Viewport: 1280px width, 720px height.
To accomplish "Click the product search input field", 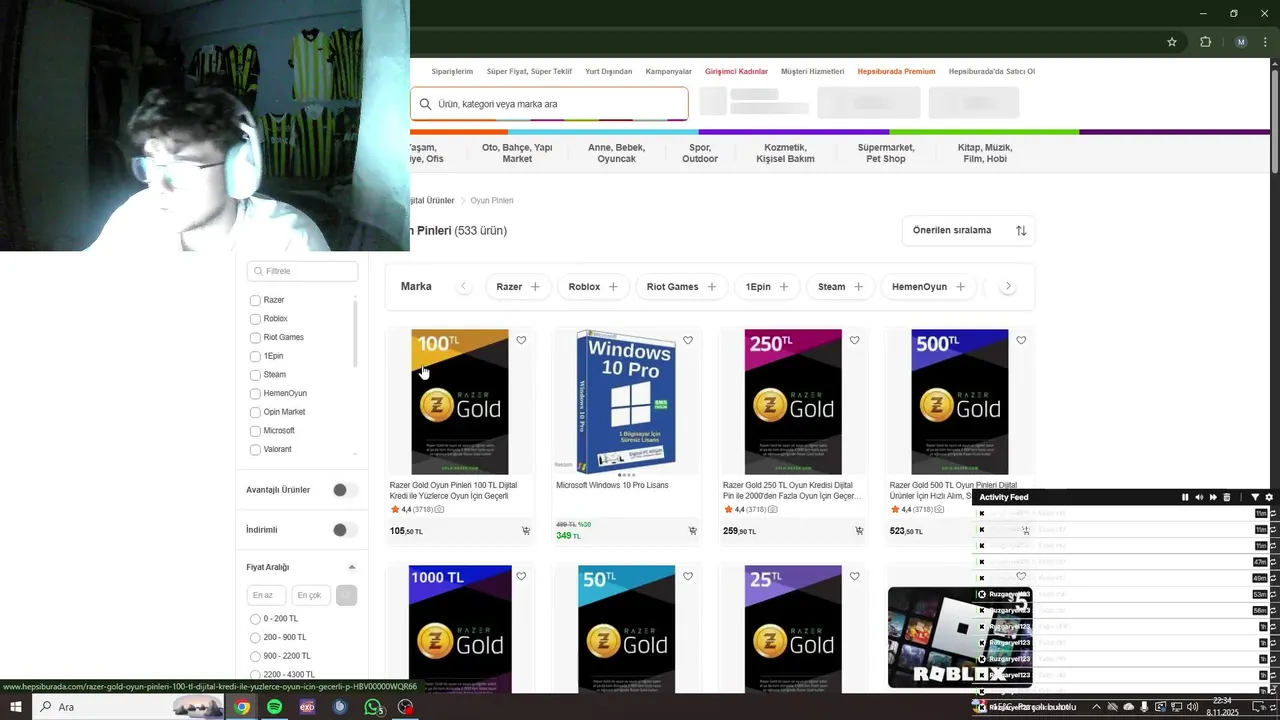I will click(549, 104).
